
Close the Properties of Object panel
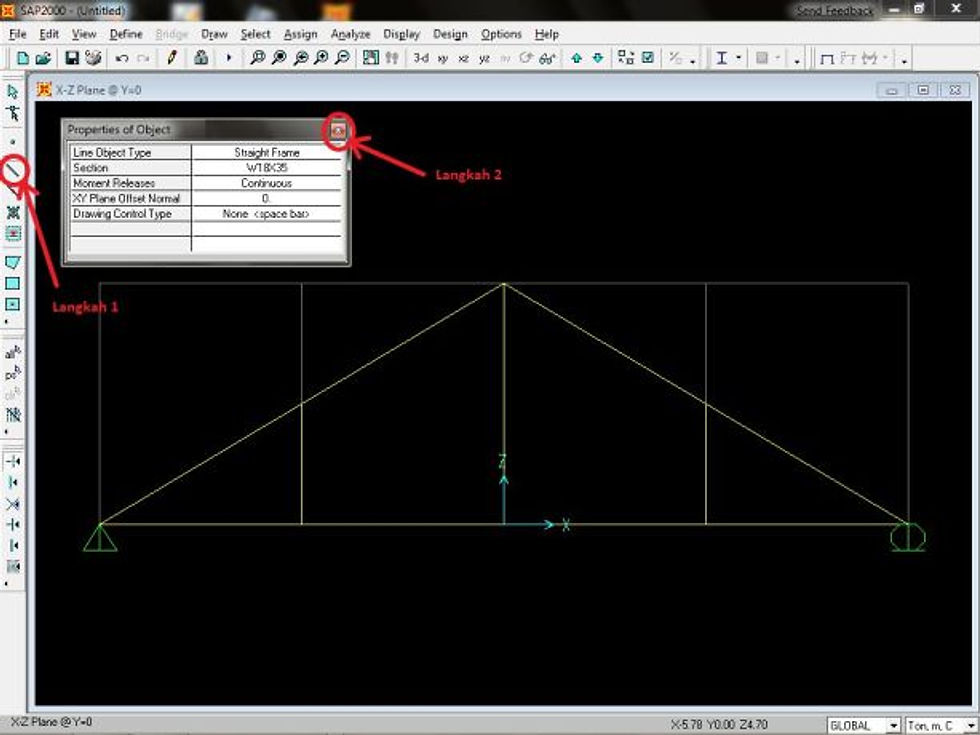338,130
